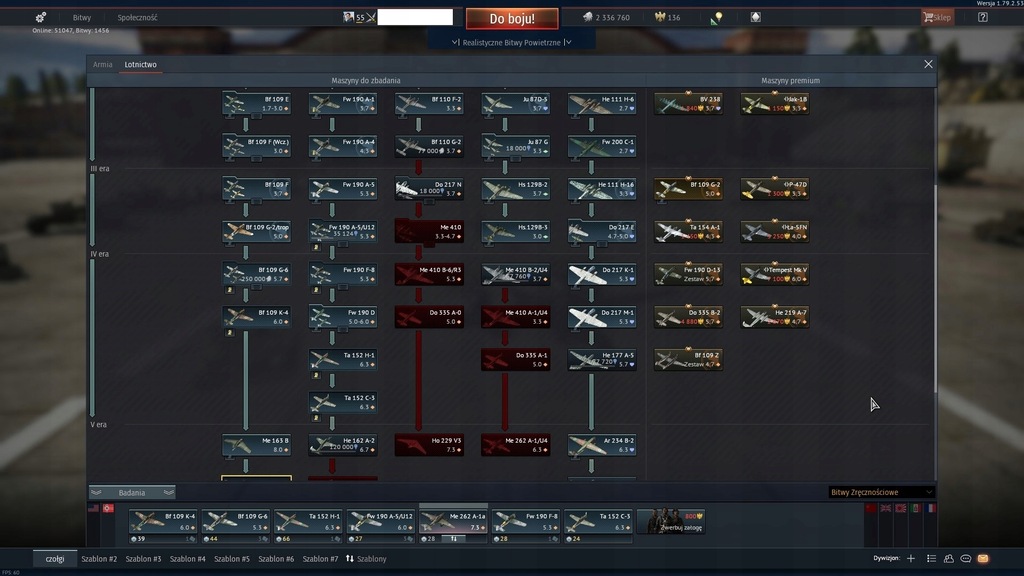Open the orange mail icon
1024x576 pixels.
[x=983, y=558]
